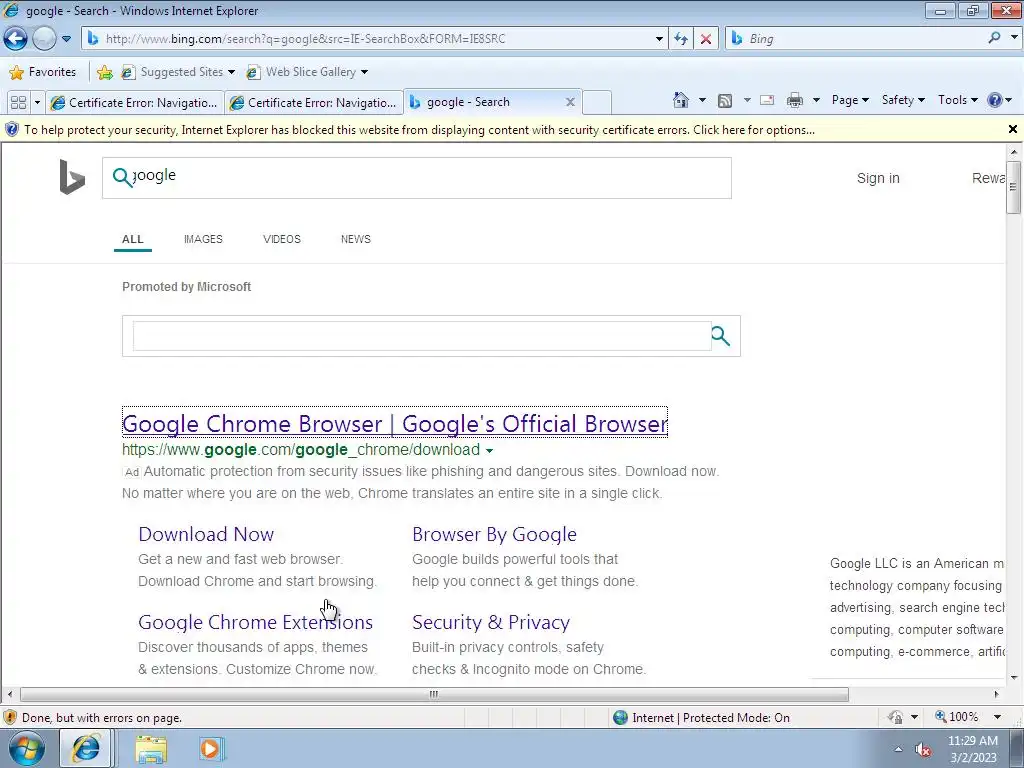Open a new blank tab

click(x=597, y=103)
